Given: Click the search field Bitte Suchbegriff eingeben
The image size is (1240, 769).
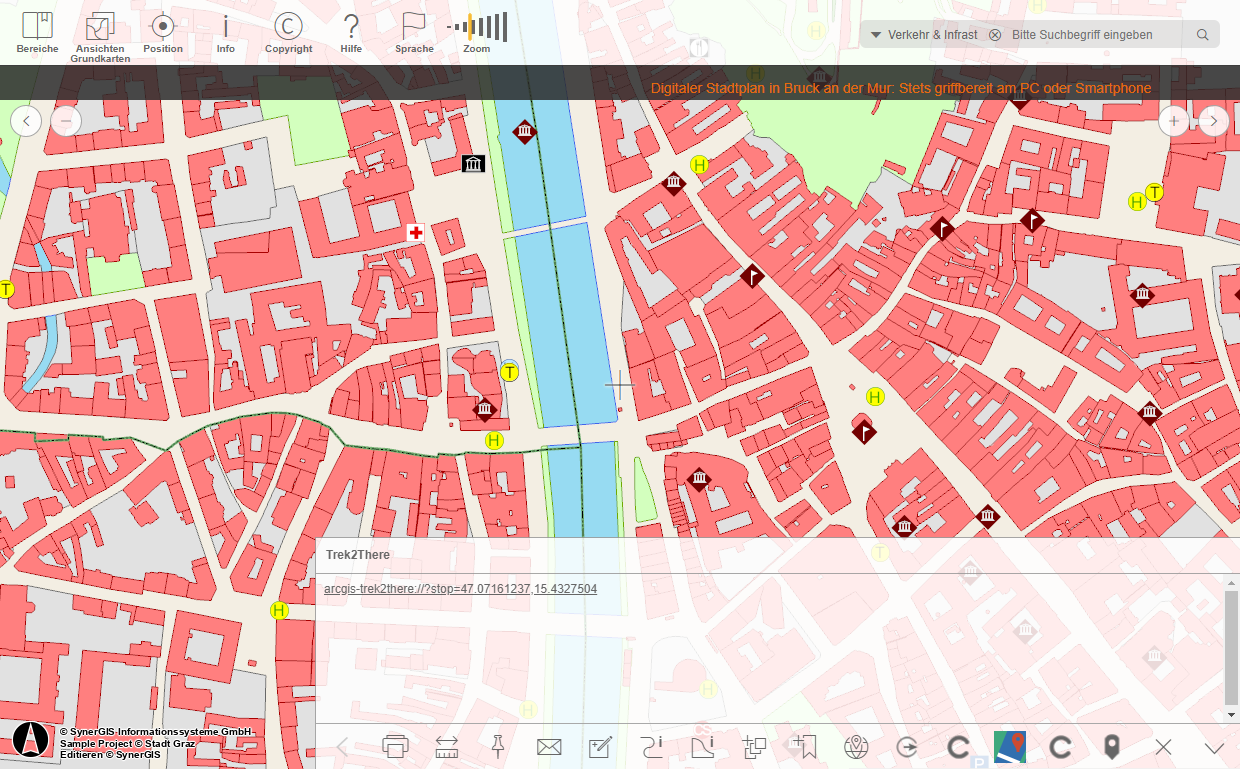Looking at the screenshot, I should tap(1095, 35).
